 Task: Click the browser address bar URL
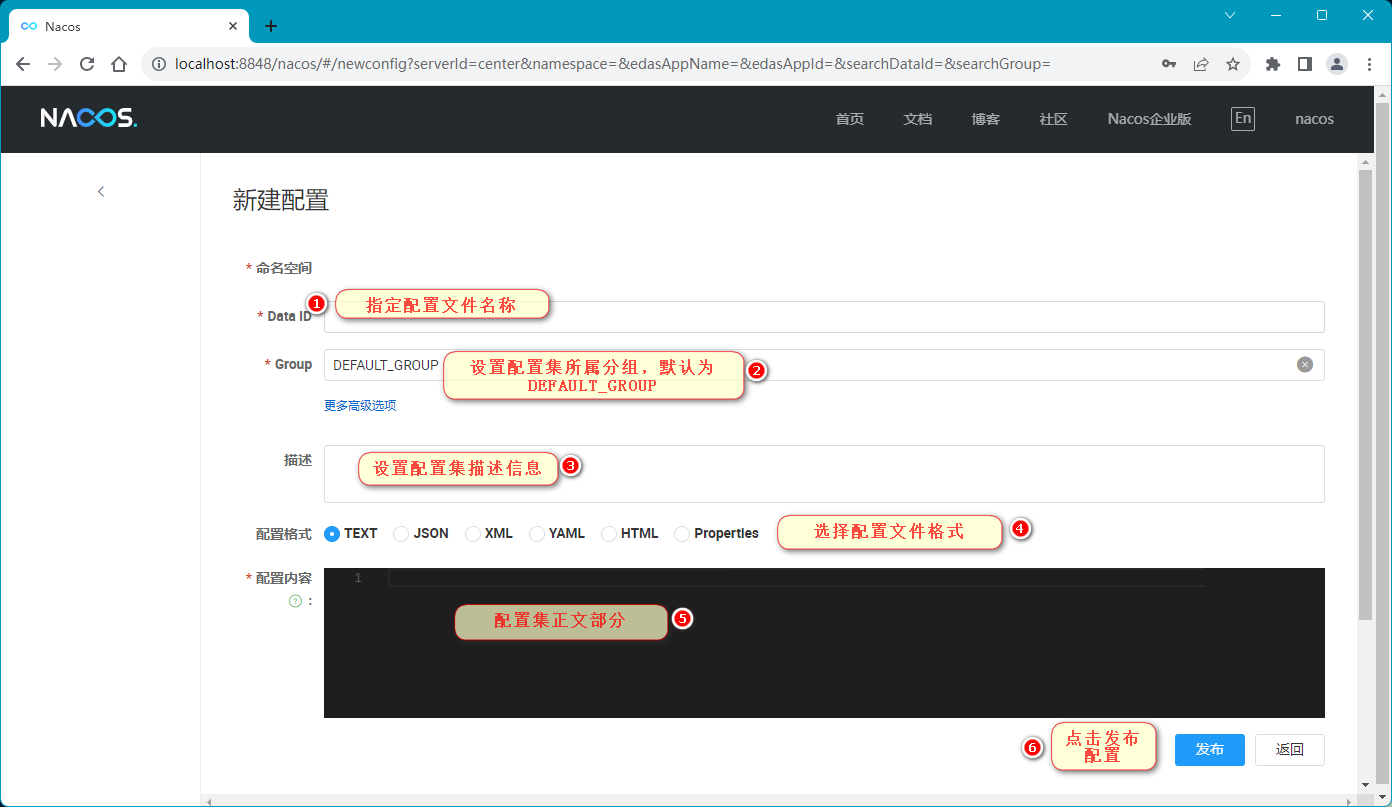coord(612,64)
